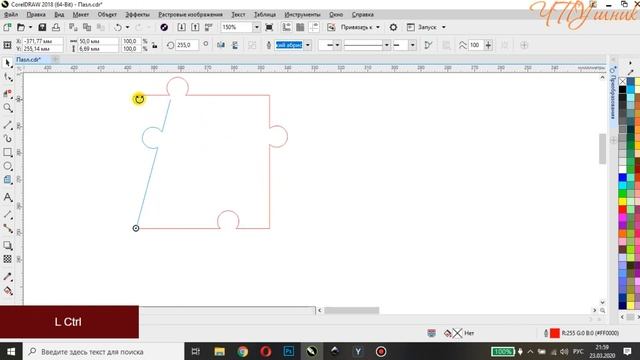
Task: Publish to PDF
Action: click(x=209, y=27)
